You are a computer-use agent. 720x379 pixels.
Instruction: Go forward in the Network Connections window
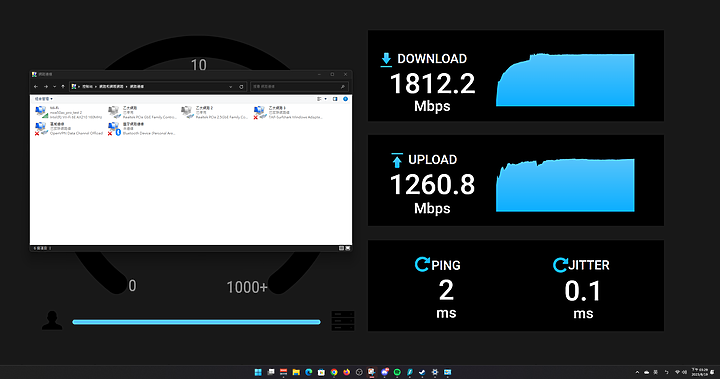click(46, 86)
